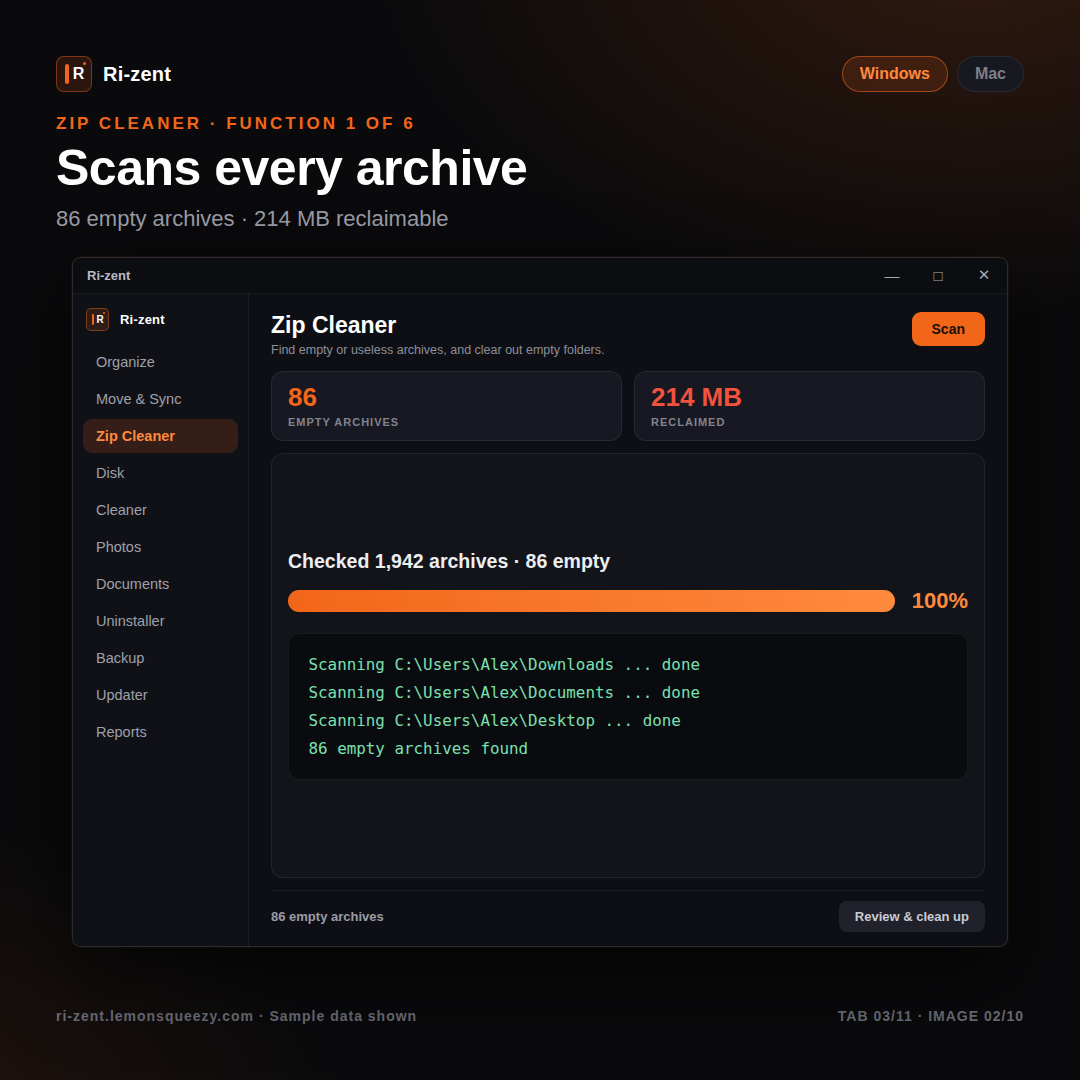1080x1080 pixels.
Task: Click 'Find empty or useless archives' subtitle
Action: tap(437, 350)
